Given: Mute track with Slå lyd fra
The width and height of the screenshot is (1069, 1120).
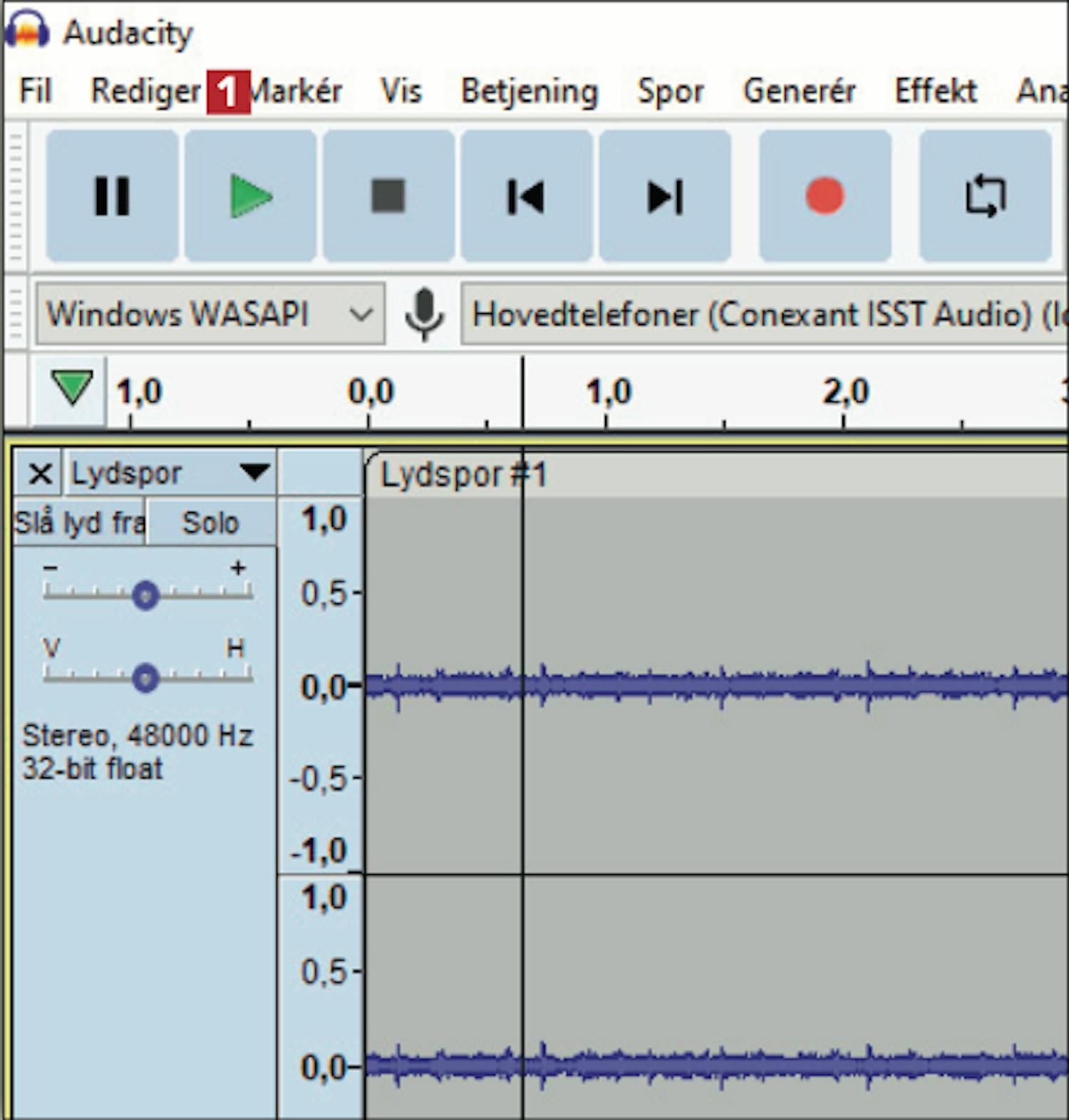Looking at the screenshot, I should [x=79, y=523].
